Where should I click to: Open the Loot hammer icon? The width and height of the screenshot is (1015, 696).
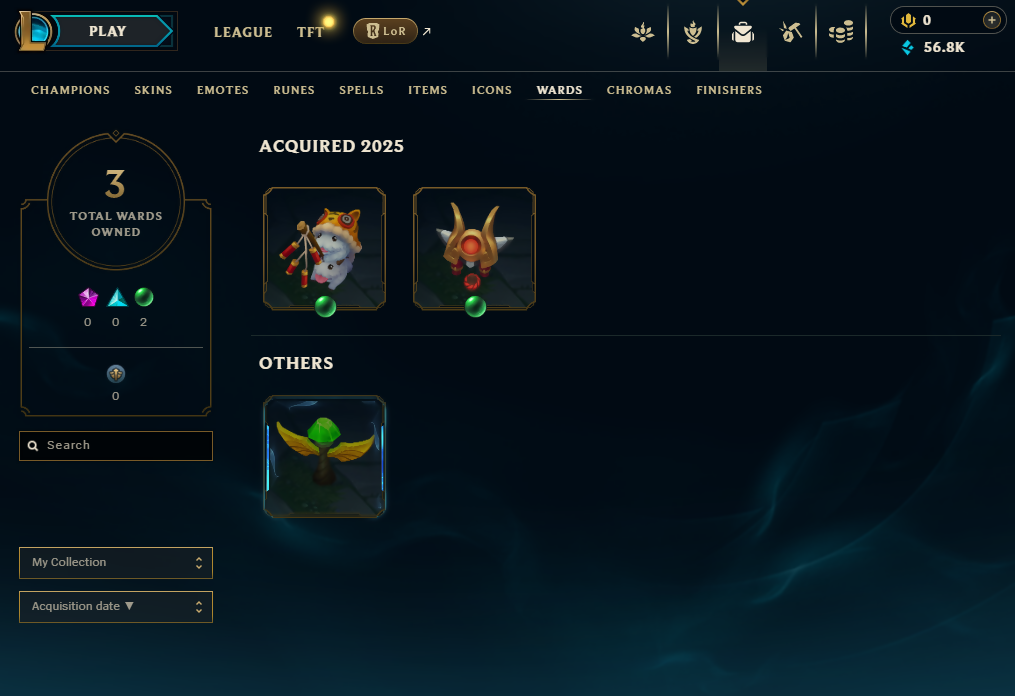pyautogui.click(x=791, y=32)
